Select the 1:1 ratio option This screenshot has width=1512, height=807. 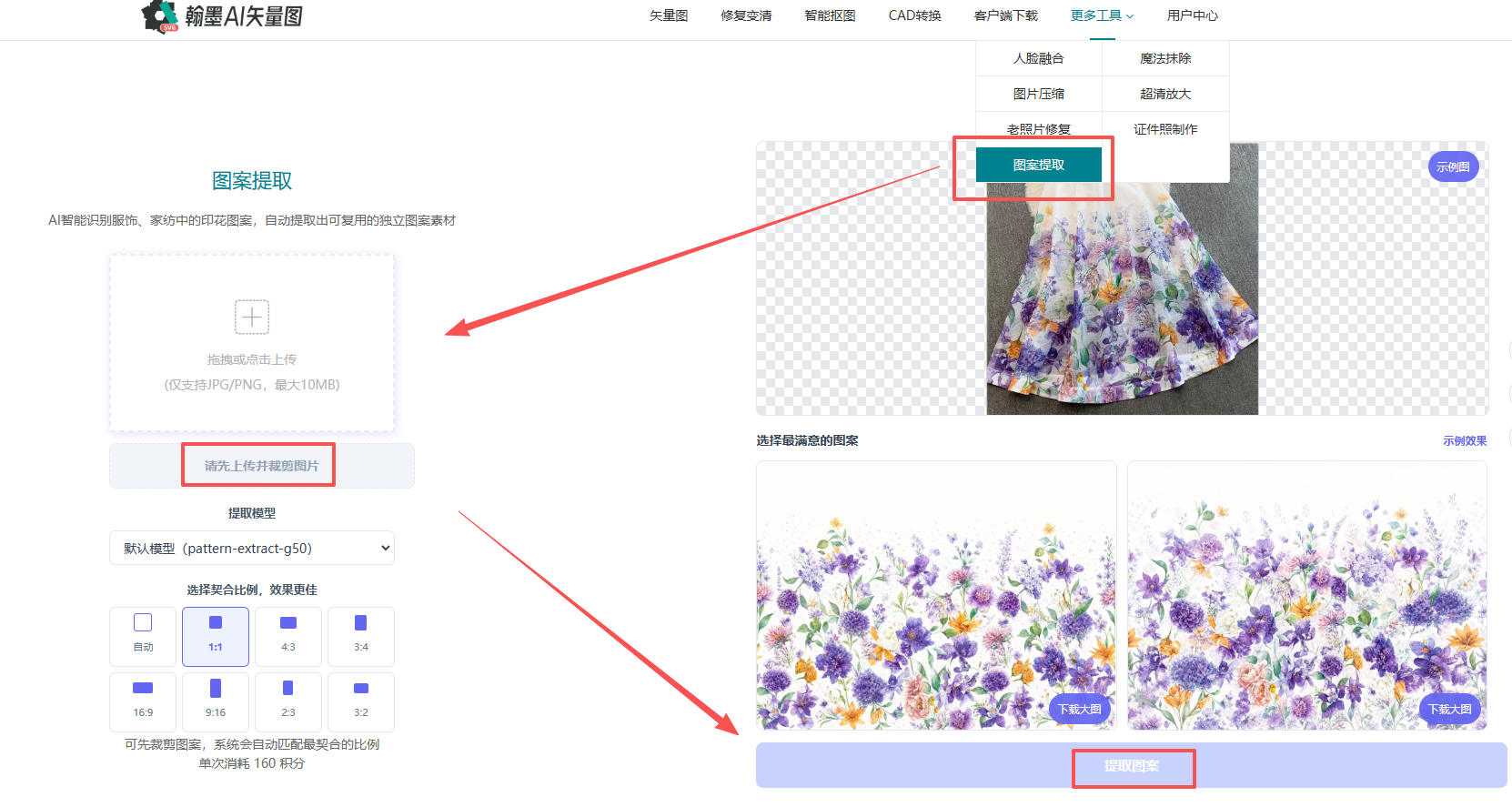[216, 637]
